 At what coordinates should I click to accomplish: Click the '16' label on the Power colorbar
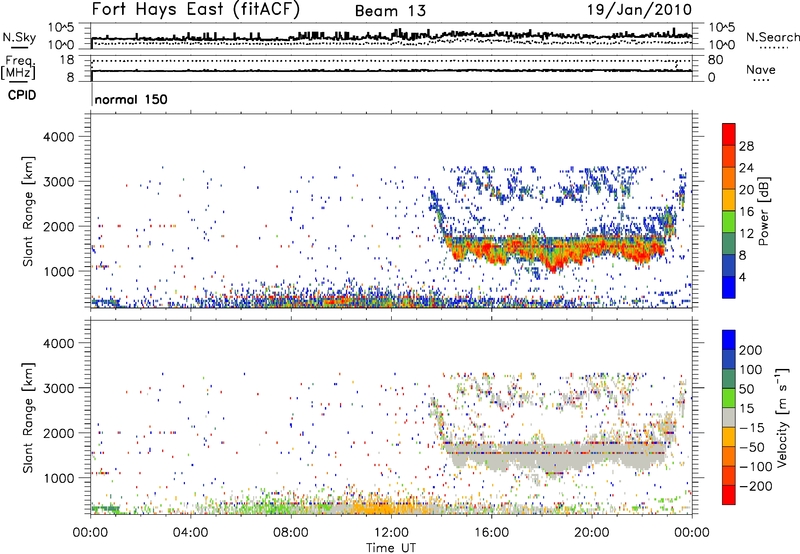pos(746,212)
